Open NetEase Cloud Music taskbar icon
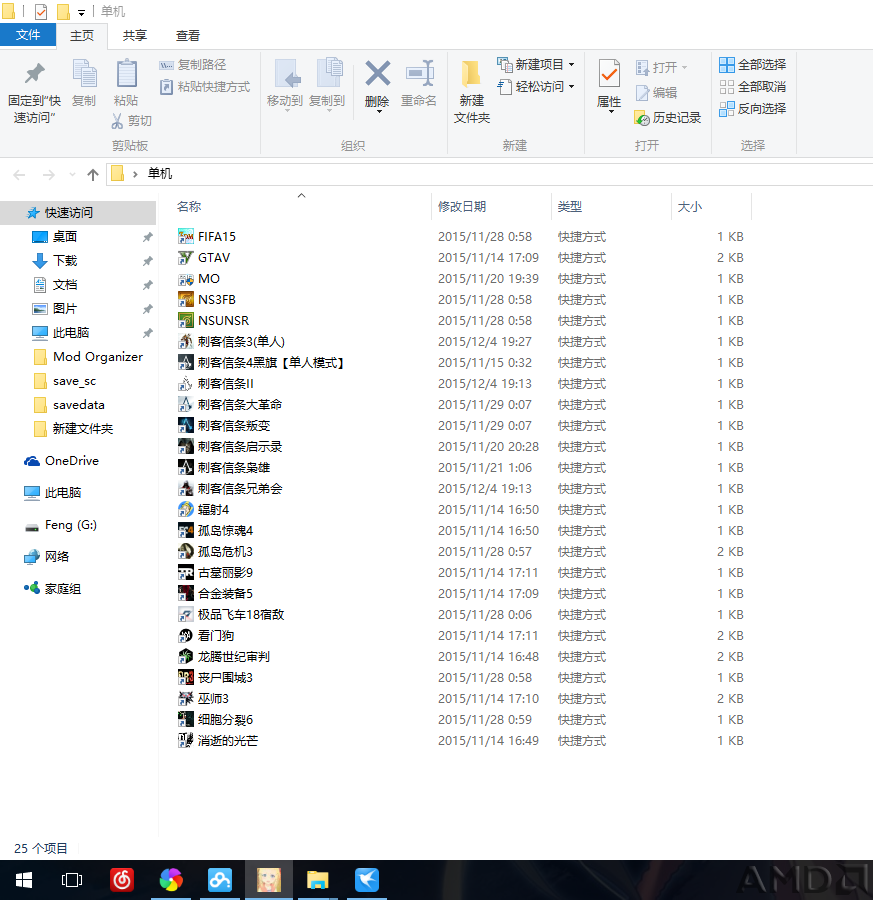This screenshot has width=873, height=900. click(x=122, y=880)
